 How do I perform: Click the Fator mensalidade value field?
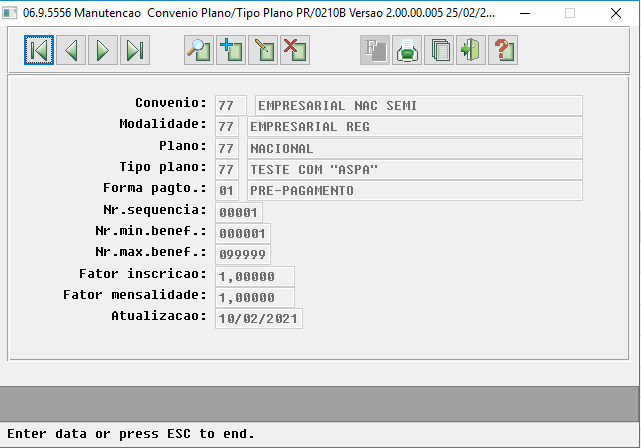255,298
